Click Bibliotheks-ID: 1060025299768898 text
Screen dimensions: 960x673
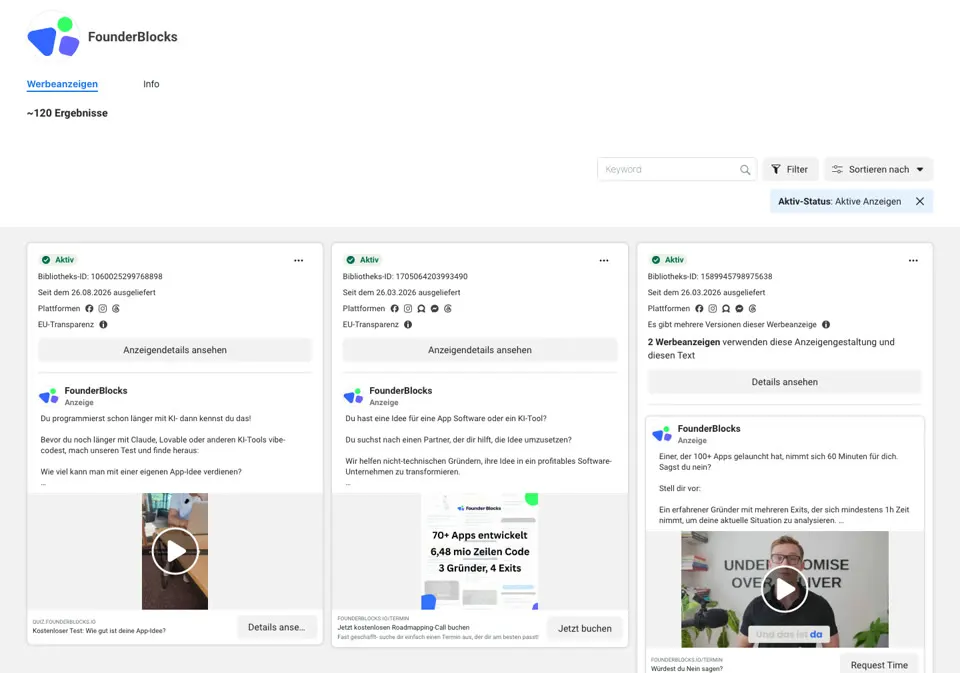(100, 277)
